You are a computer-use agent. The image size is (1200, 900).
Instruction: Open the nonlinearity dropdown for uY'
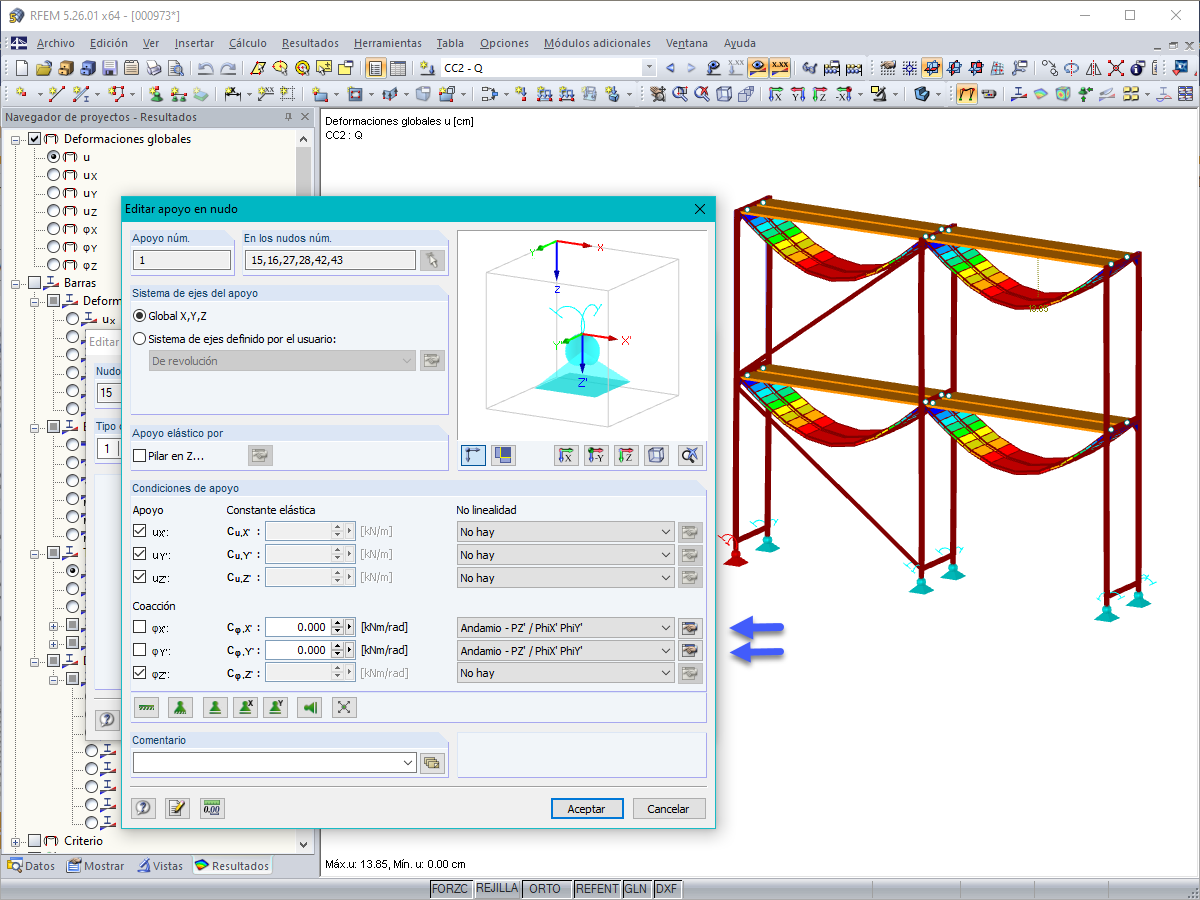(x=566, y=555)
